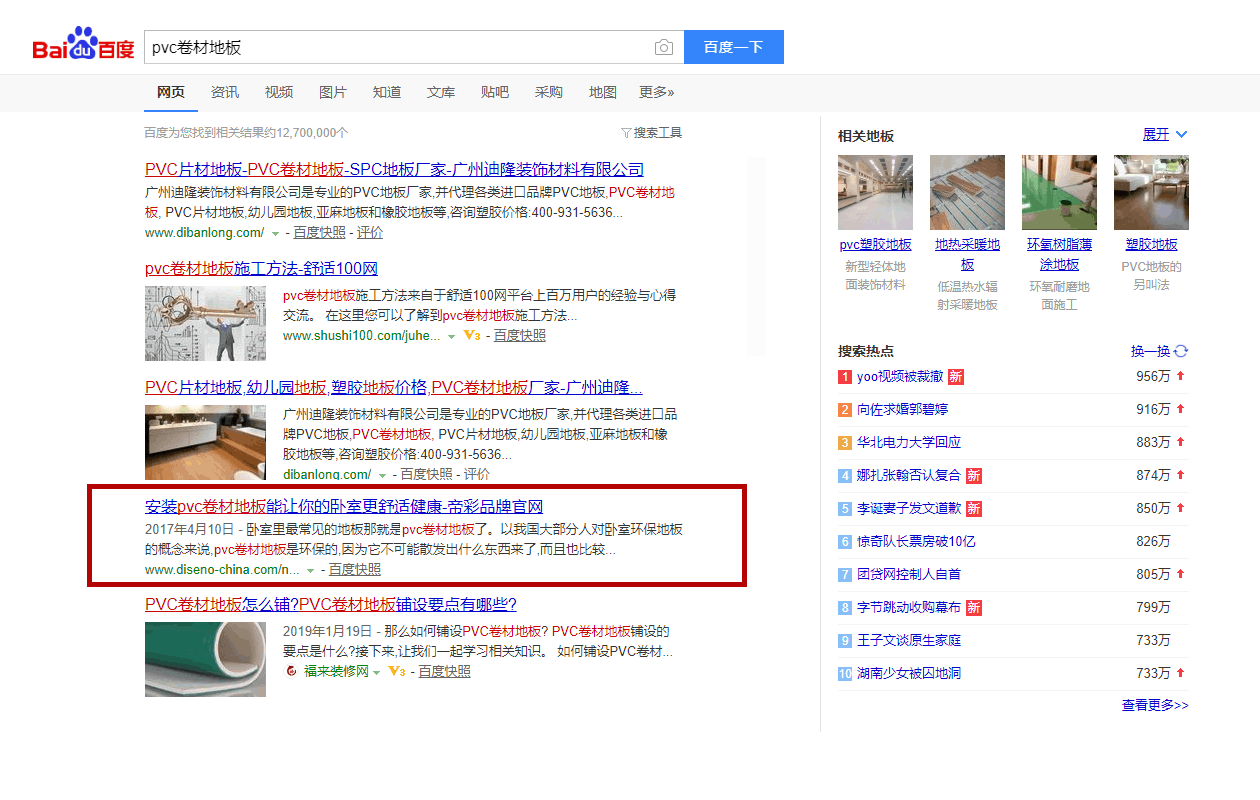The image size is (1260, 800).
Task: Open the 广州迪隆装饰材料有限公司 first result title
Action: pos(394,170)
